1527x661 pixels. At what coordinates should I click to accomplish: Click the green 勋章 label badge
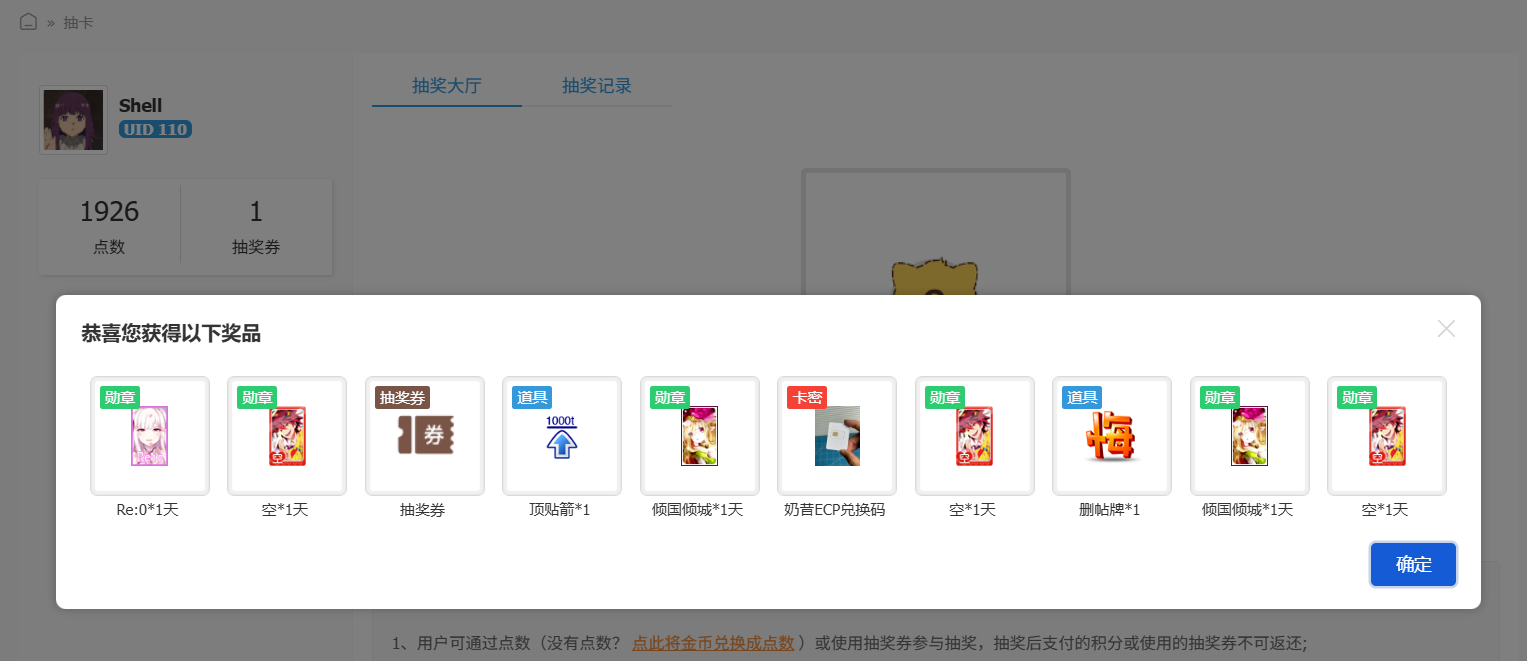coord(119,397)
